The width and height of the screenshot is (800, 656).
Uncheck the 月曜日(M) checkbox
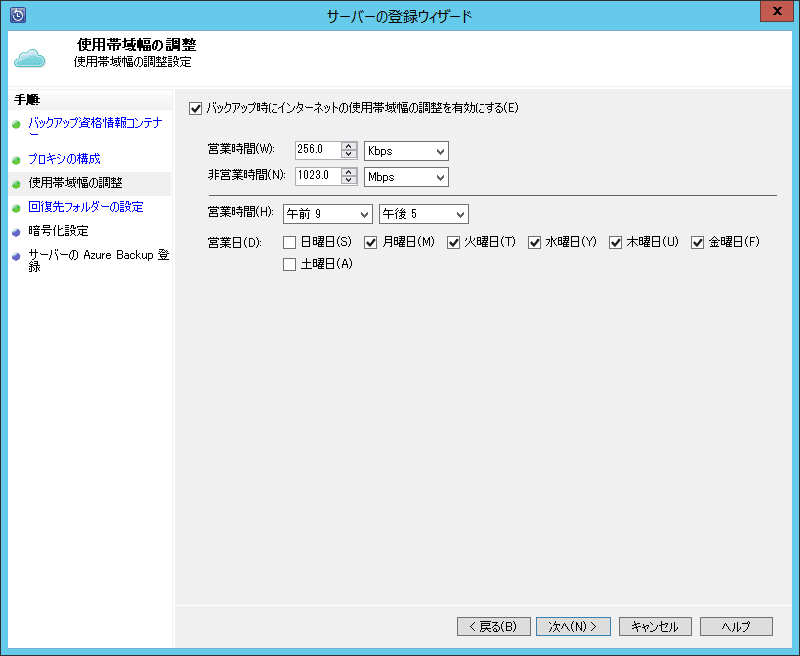tap(369, 242)
